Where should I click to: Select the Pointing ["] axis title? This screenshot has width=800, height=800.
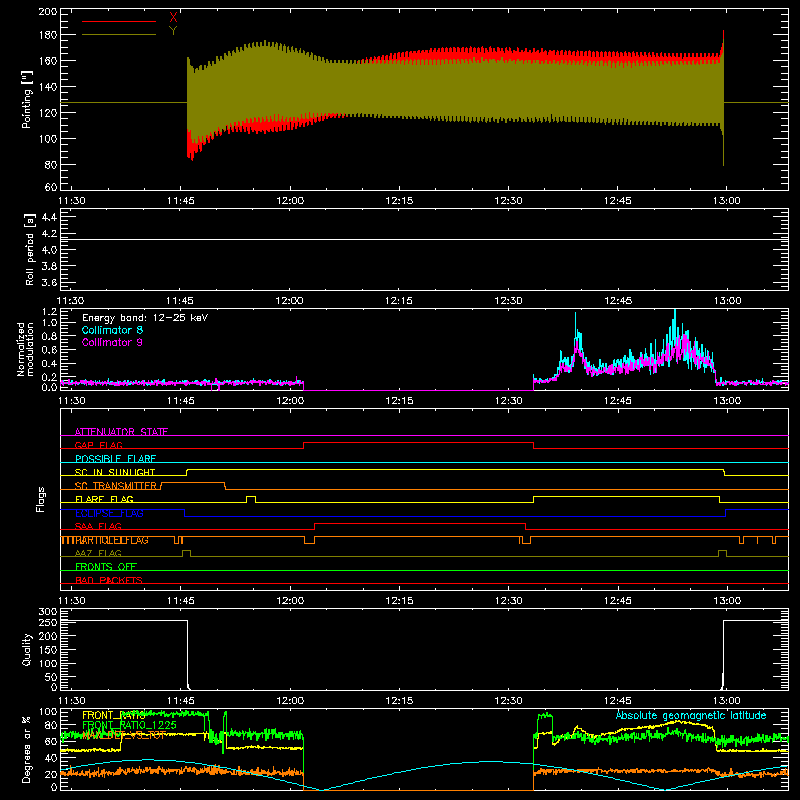27,99
